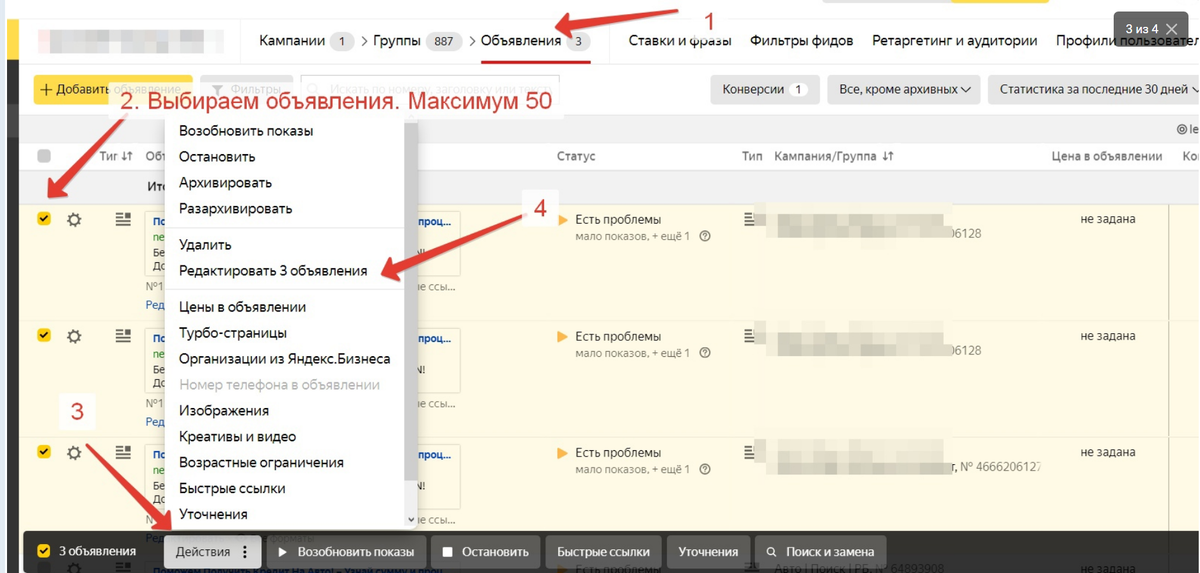The width and height of the screenshot is (1200, 573).
Task: Click 'Добавить объявление' yellow button
Action: (x=113, y=89)
